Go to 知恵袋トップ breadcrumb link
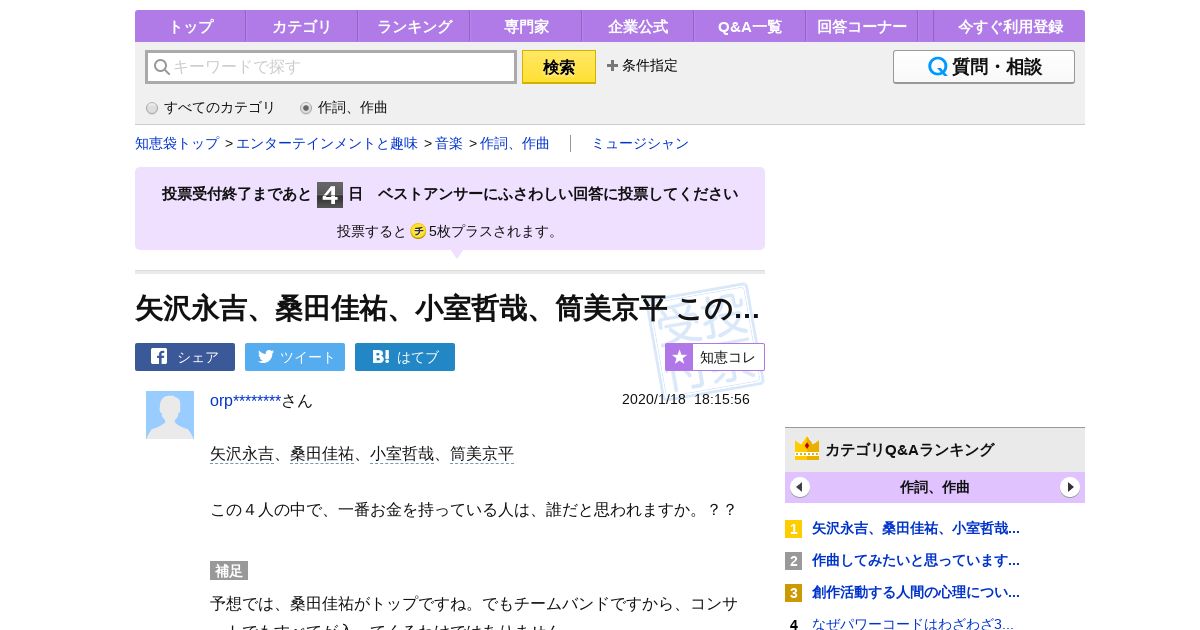1200x630 pixels. pyautogui.click(x=177, y=143)
